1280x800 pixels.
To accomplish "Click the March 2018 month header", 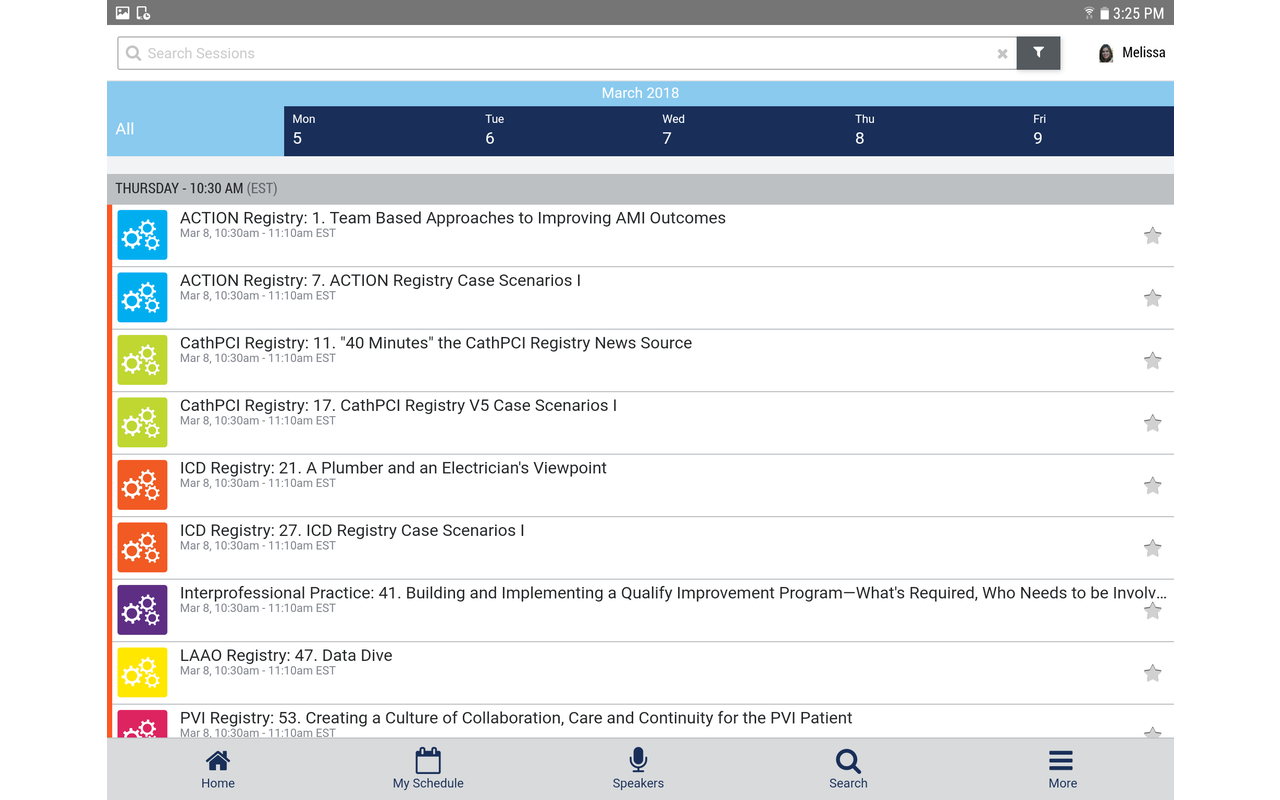I will (x=640, y=93).
